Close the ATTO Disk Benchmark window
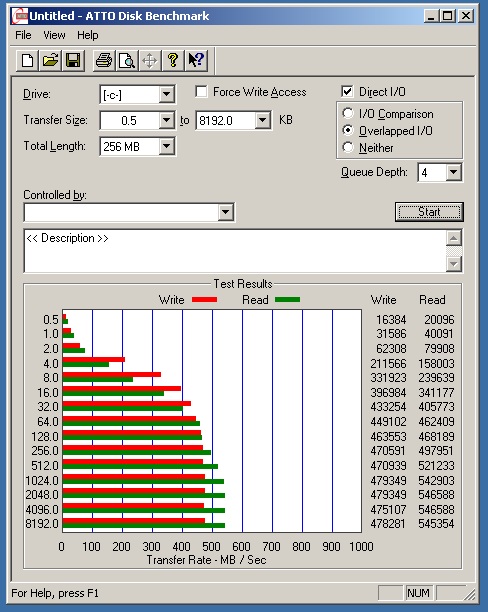 (466, 16)
